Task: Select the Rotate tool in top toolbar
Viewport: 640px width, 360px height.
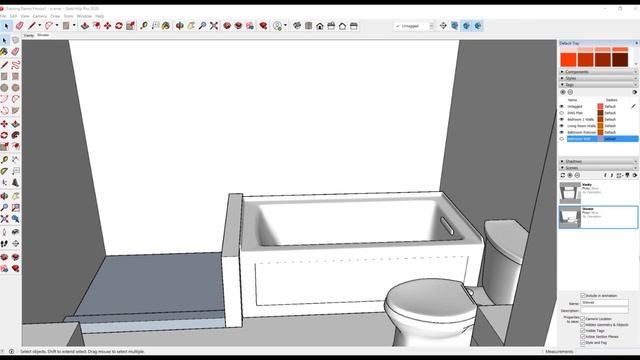Action: click(119, 26)
